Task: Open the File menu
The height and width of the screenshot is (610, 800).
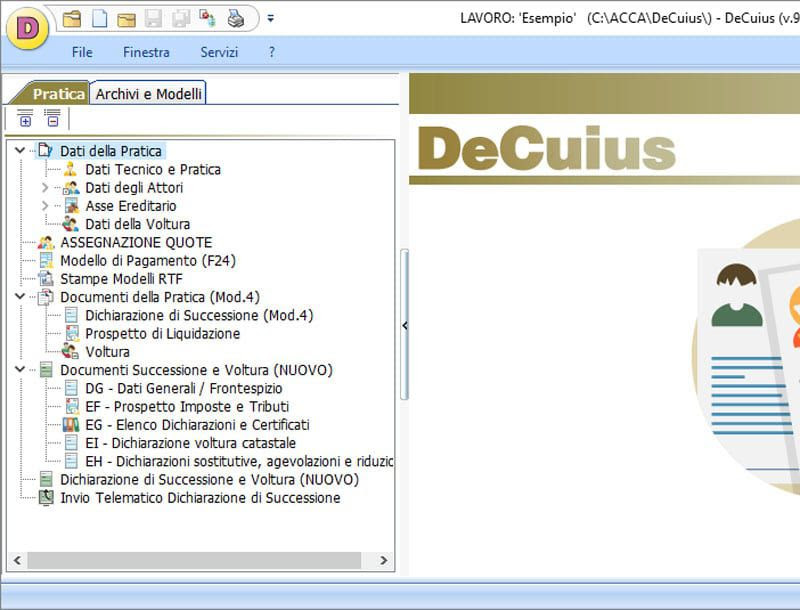Action: [82, 52]
